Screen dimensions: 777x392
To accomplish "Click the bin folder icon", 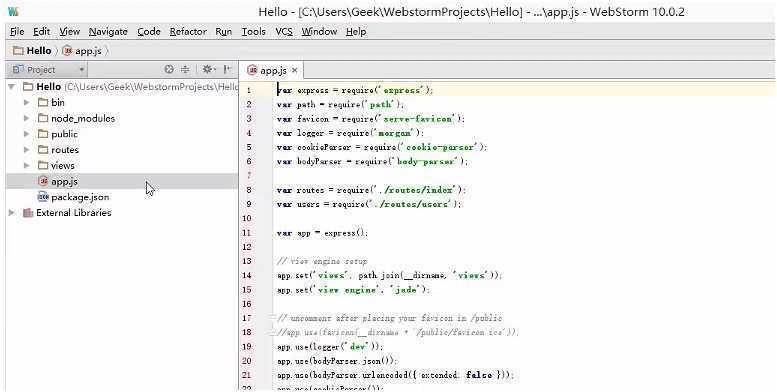I will 43,103.
